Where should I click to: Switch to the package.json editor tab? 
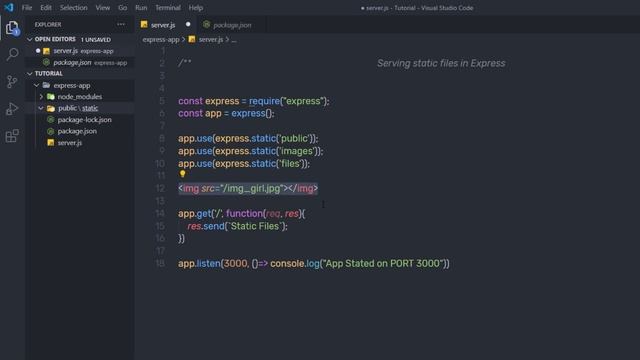click(x=232, y=25)
